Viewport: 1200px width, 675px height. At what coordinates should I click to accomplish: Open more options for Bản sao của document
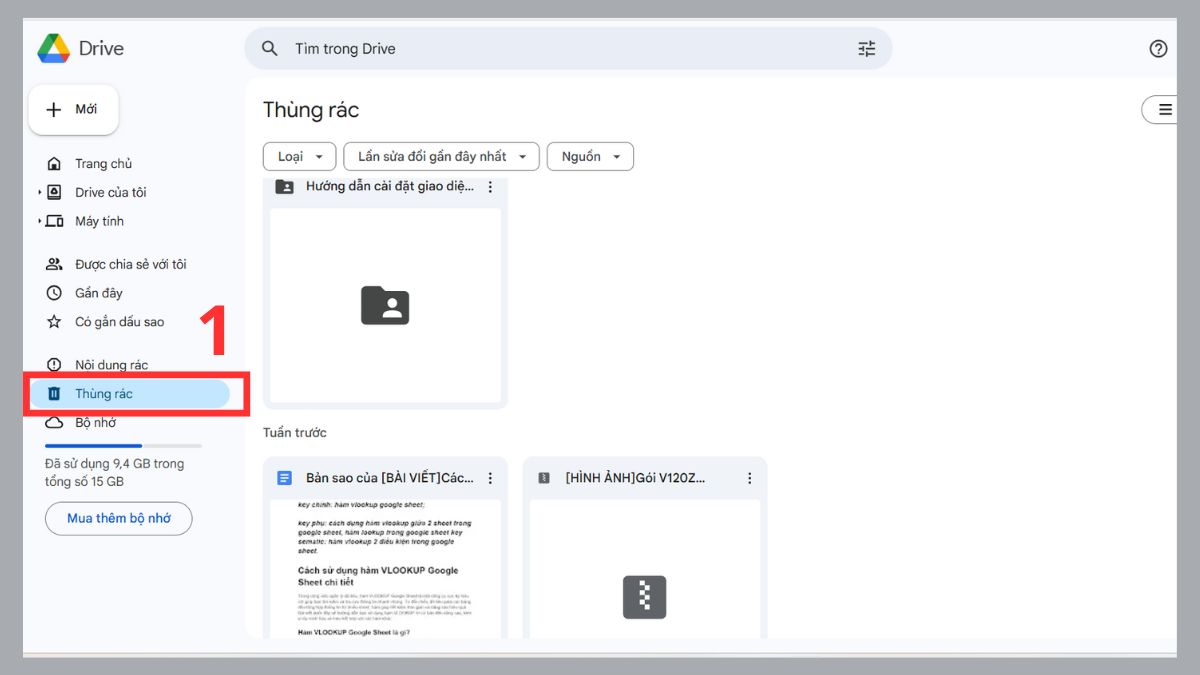pos(490,479)
